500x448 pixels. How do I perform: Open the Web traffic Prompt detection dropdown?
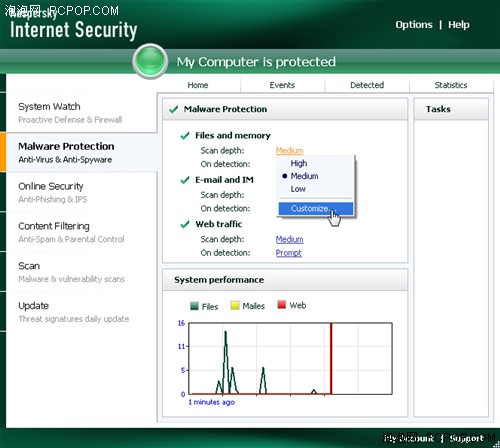[x=289, y=253]
